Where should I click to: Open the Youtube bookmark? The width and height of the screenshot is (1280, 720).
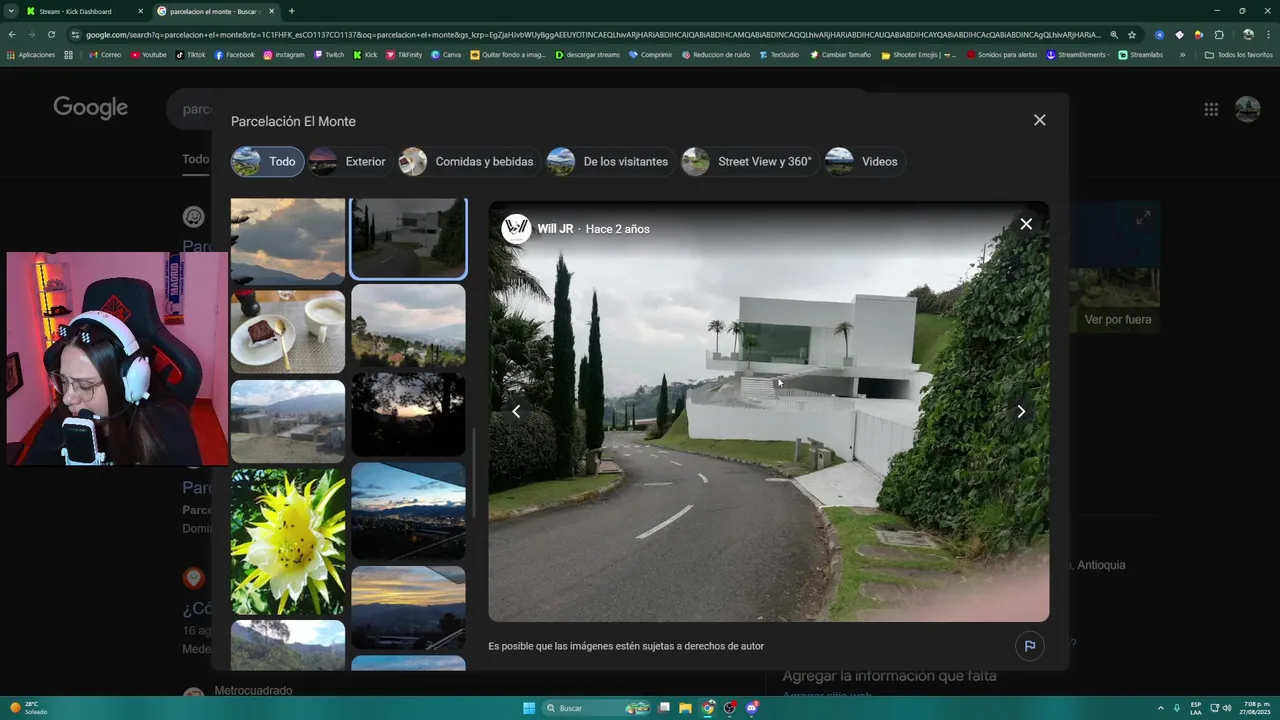pos(149,55)
